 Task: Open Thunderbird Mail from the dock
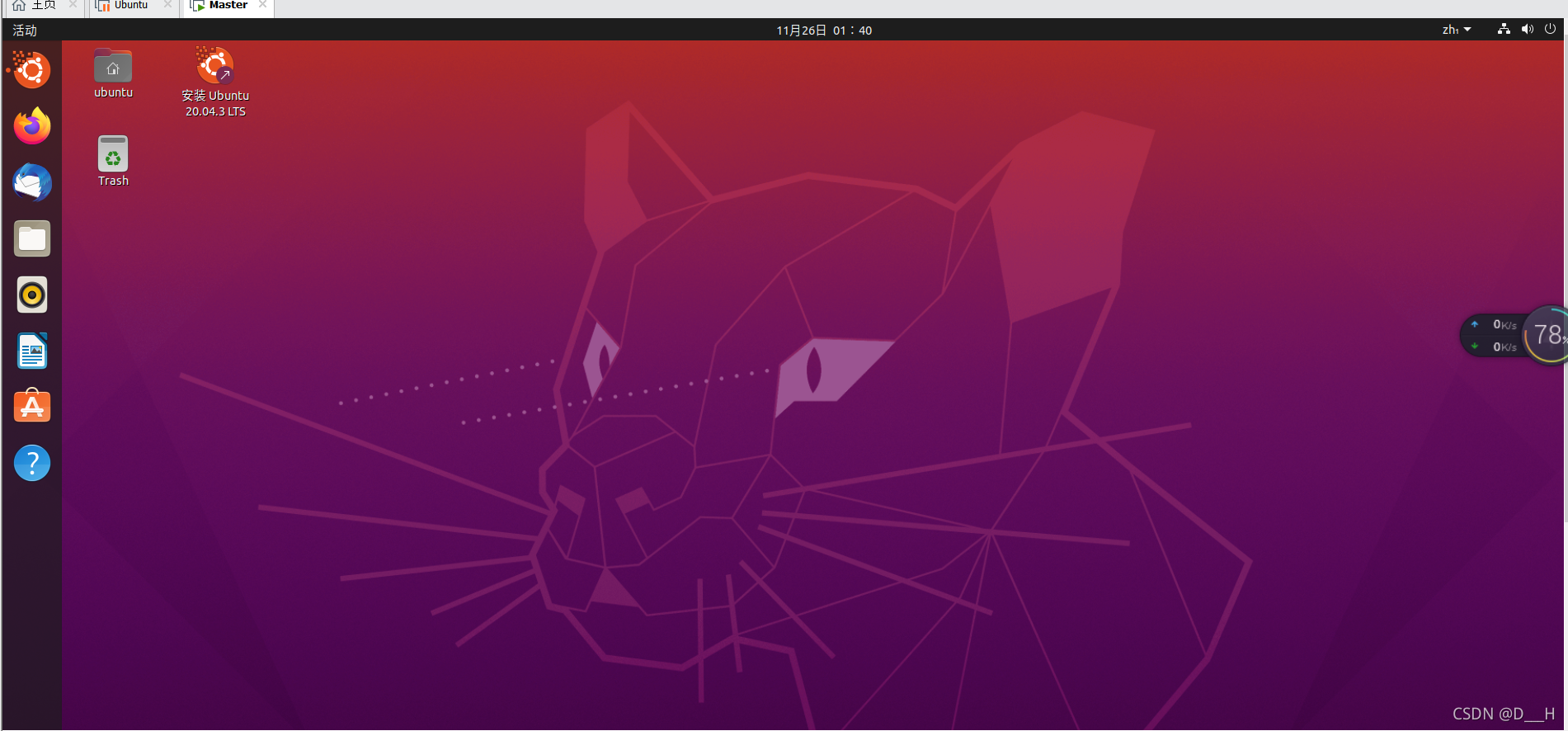pos(32,182)
